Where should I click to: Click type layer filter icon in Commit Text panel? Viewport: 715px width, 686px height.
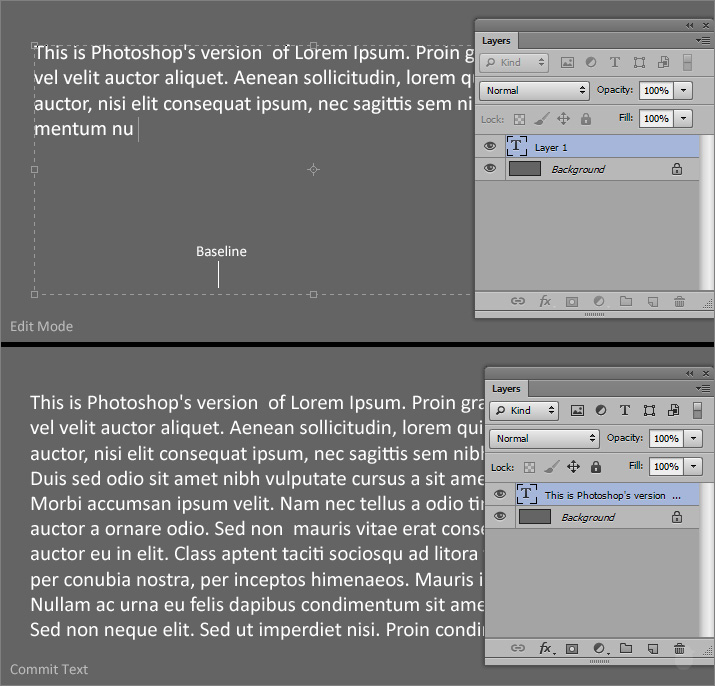tap(625, 410)
